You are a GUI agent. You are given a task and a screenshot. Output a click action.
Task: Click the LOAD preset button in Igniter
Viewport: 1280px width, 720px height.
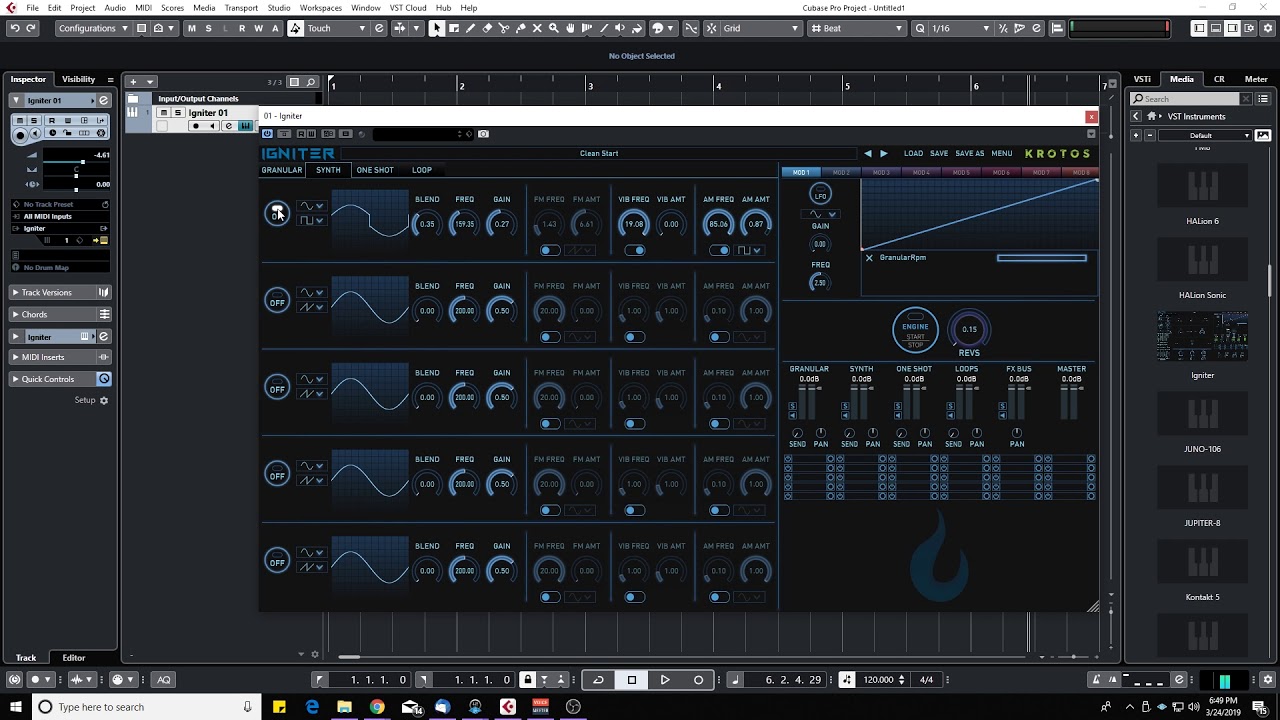(913, 153)
